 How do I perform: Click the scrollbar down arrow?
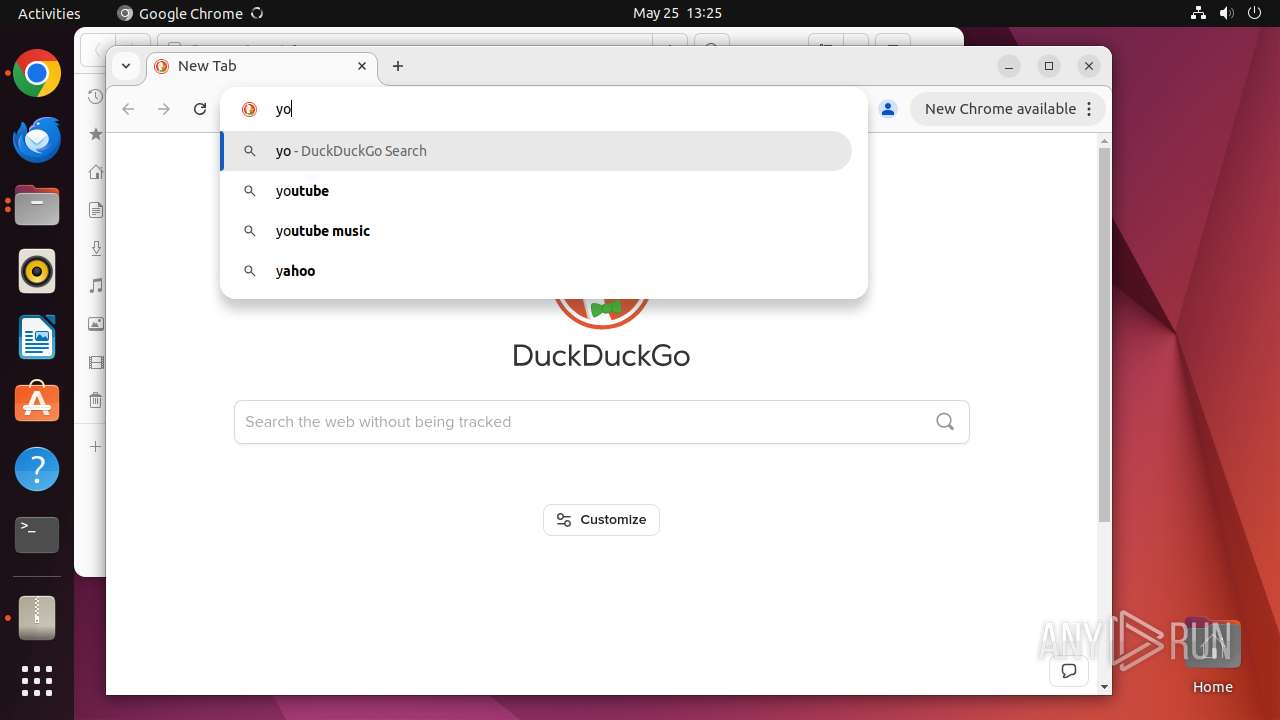[x=1104, y=687]
